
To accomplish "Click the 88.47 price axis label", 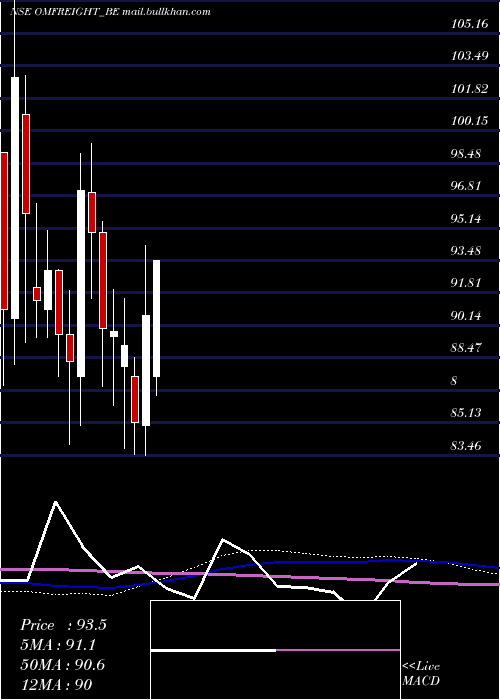I will pyautogui.click(x=466, y=348).
